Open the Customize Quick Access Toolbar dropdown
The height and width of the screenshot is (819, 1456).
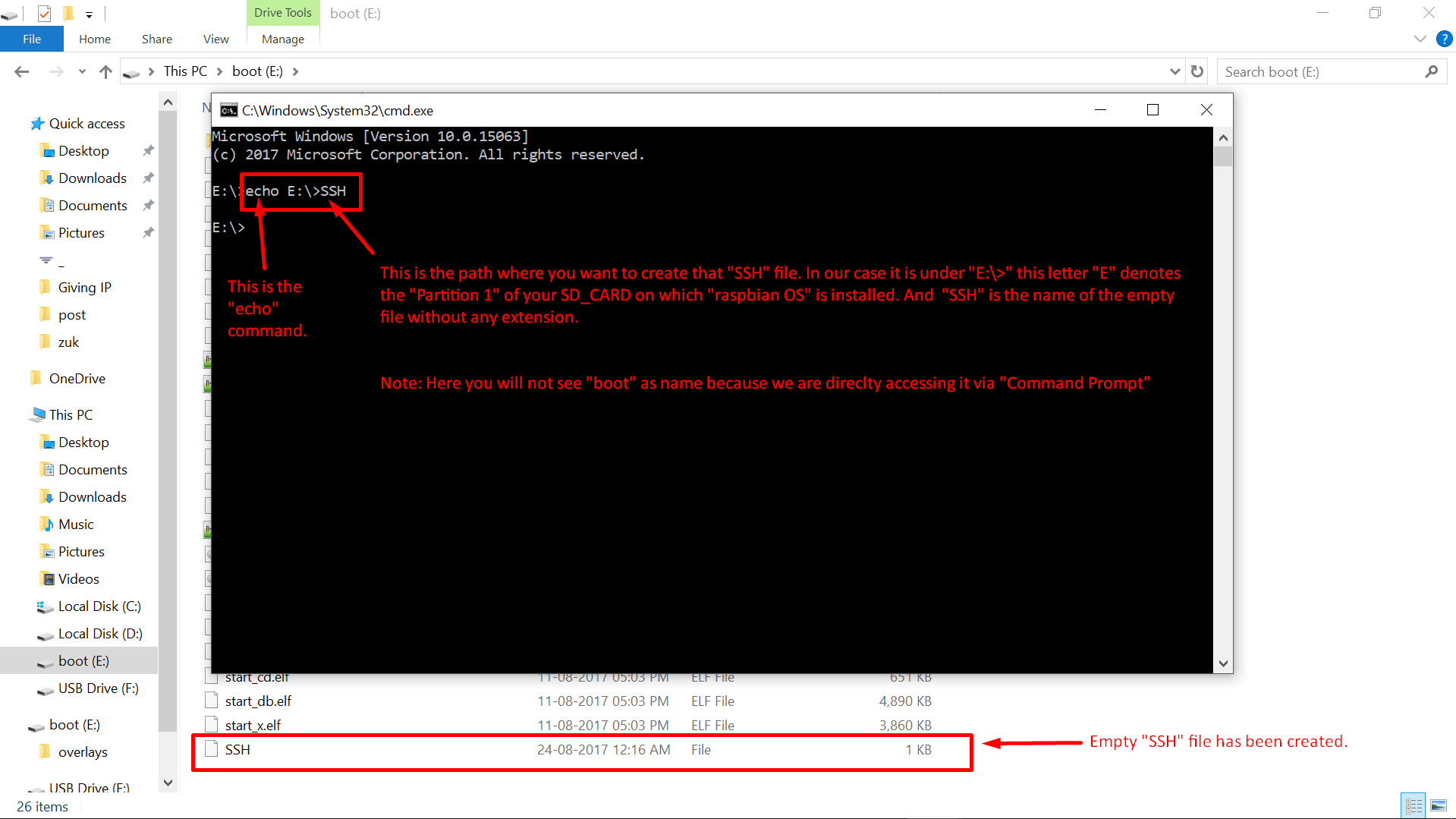[x=89, y=14]
